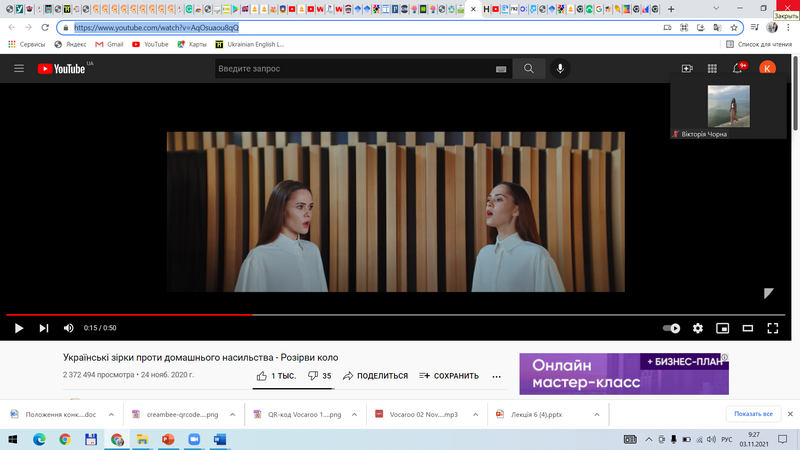
Task: Close the active browser tab
Action: pos(473,9)
